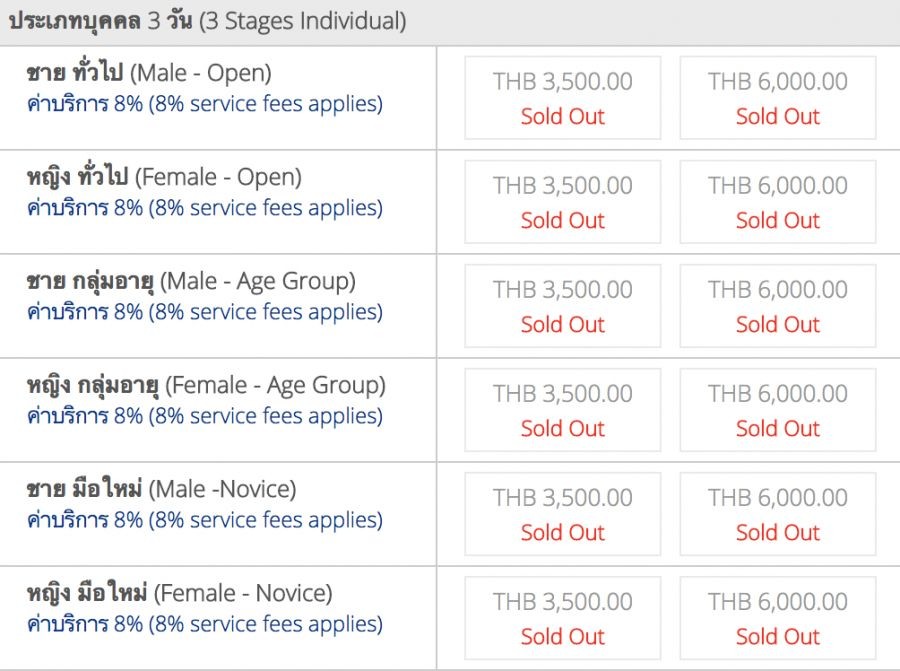Viewport: 900px width, 671px height.
Task: Click THB 6,000.00 box for Male - Age Group
Action: pos(778,306)
